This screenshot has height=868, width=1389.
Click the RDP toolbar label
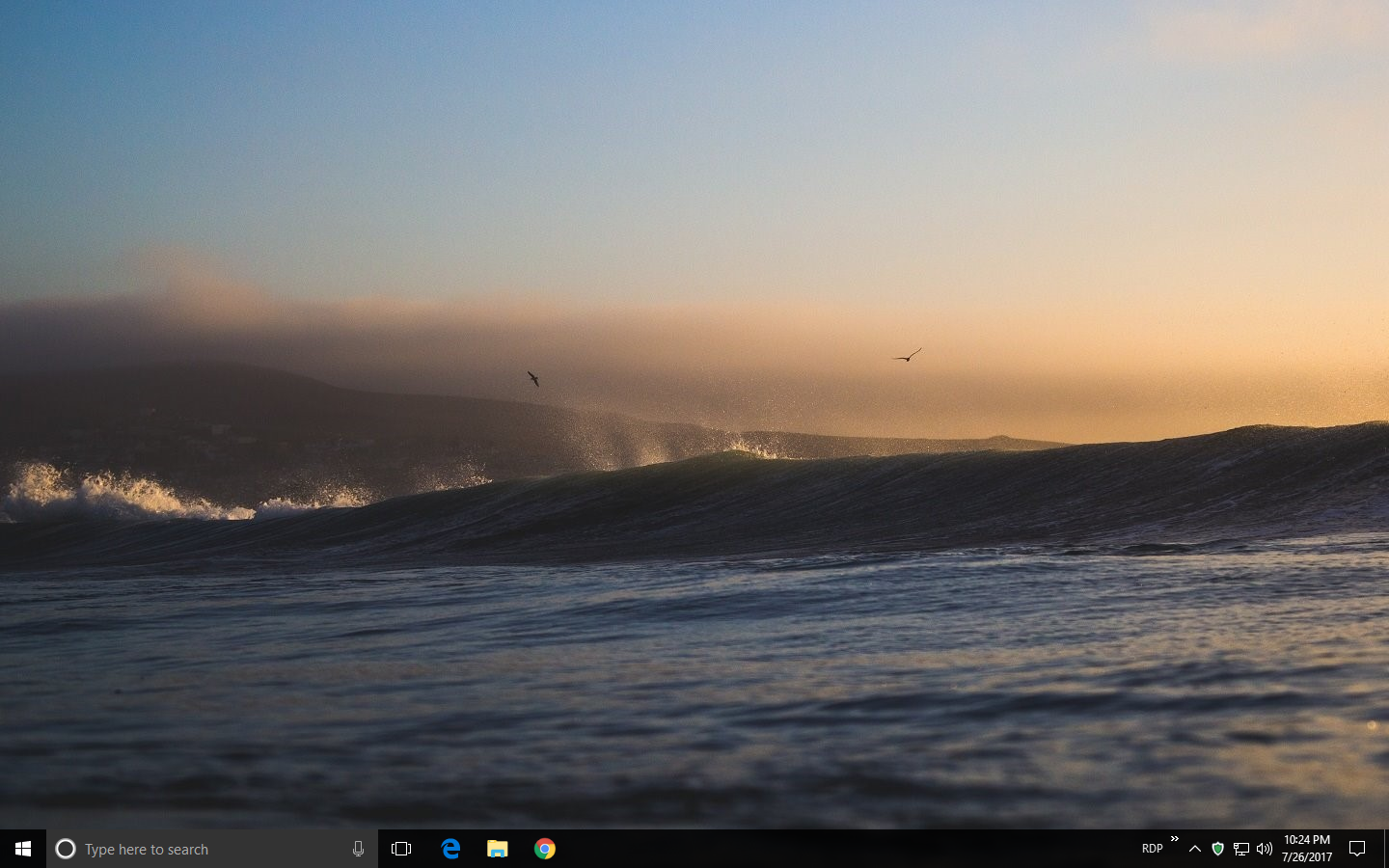point(1153,849)
